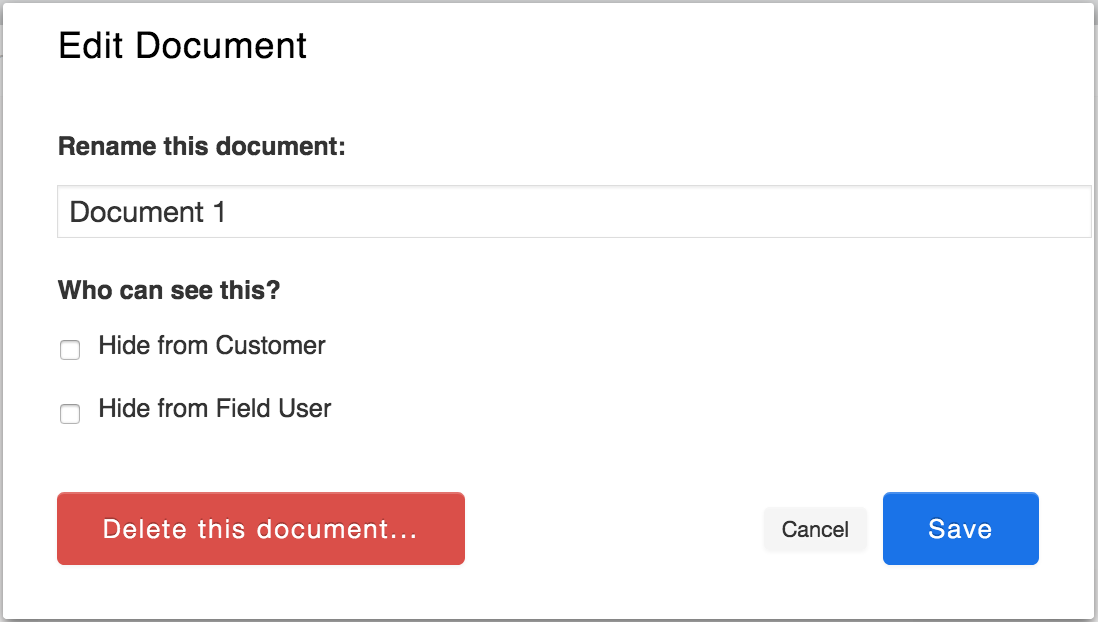Tick the Hide from Customer checkbox

(70, 350)
